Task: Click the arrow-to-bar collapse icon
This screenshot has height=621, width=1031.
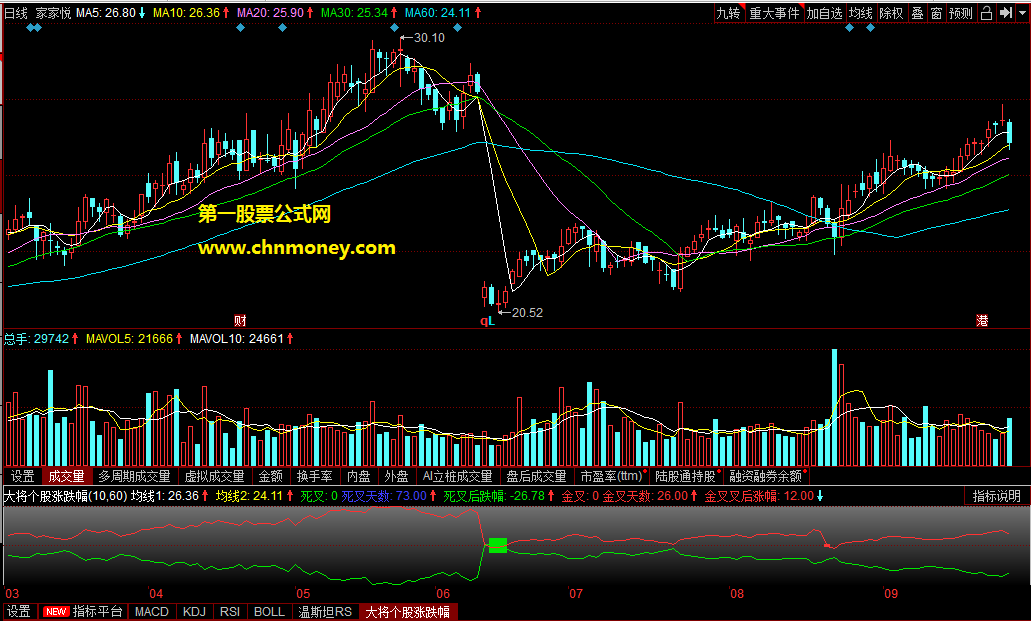Action: click(1005, 13)
